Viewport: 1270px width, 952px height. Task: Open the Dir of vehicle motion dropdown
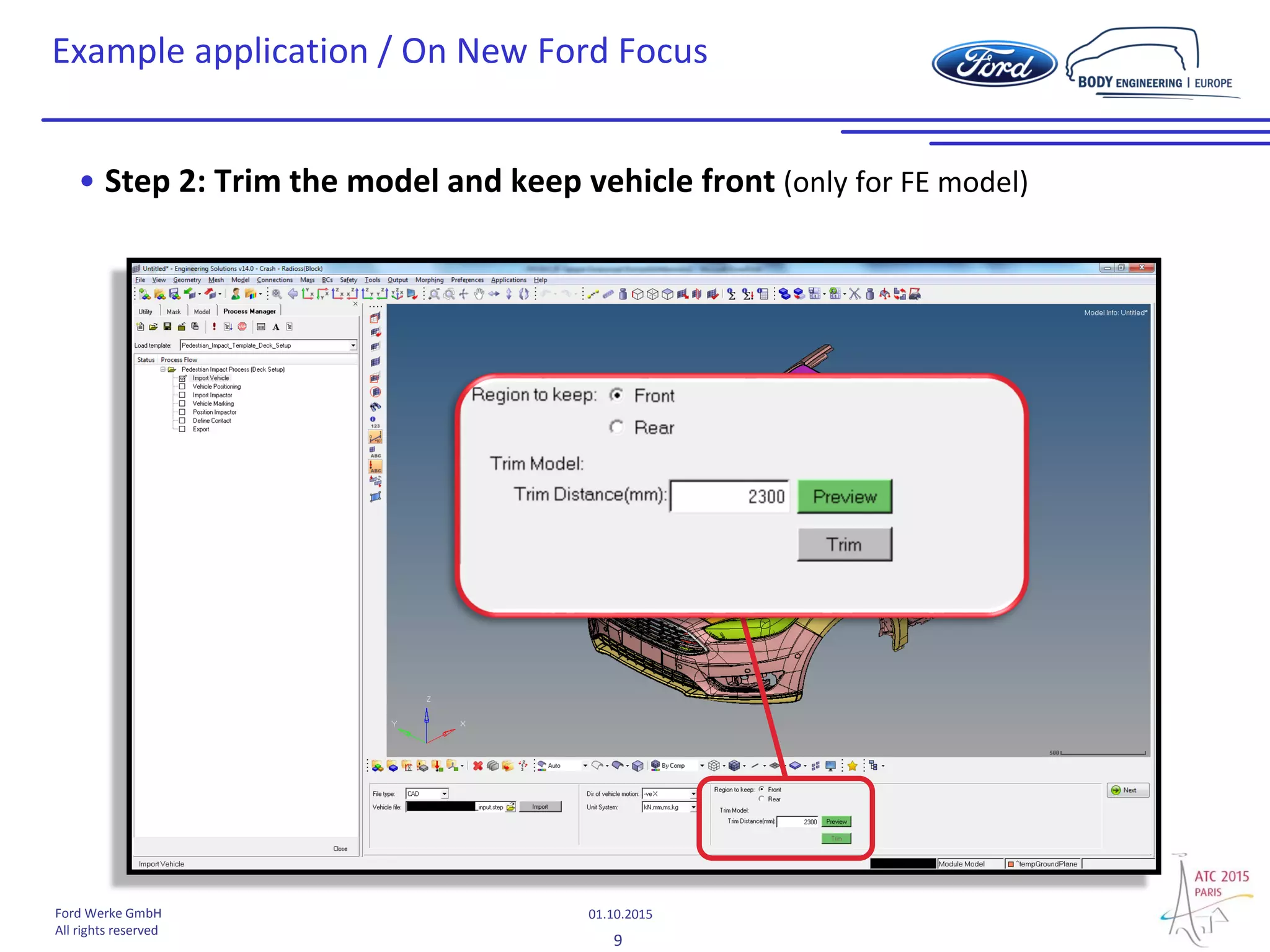[693, 794]
